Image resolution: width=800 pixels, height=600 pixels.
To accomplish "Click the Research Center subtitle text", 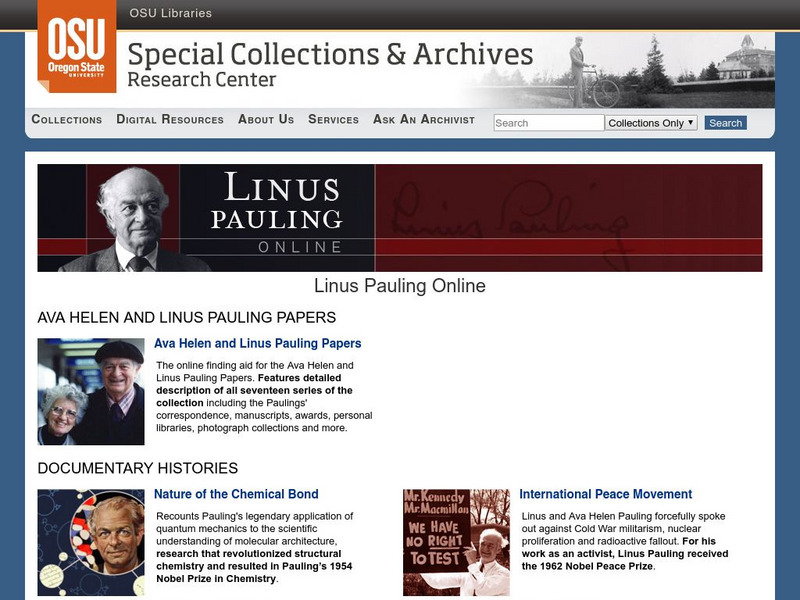I will (202, 80).
